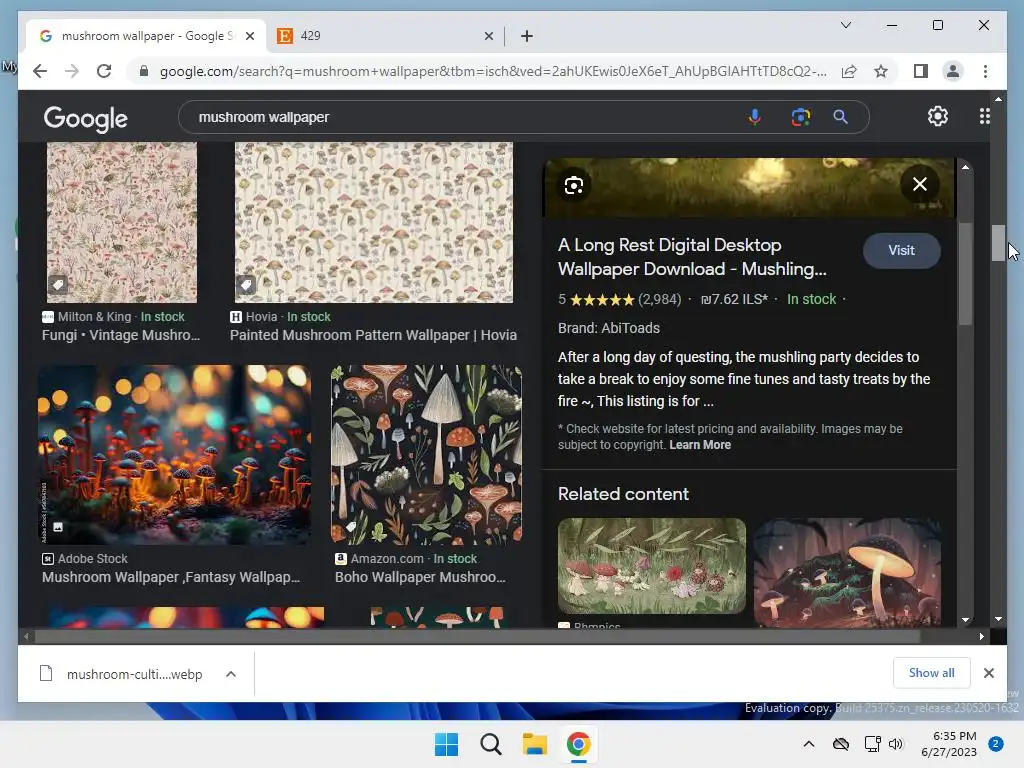Click Chrome icon in taskbar
This screenshot has height=768, width=1024.
(x=578, y=744)
